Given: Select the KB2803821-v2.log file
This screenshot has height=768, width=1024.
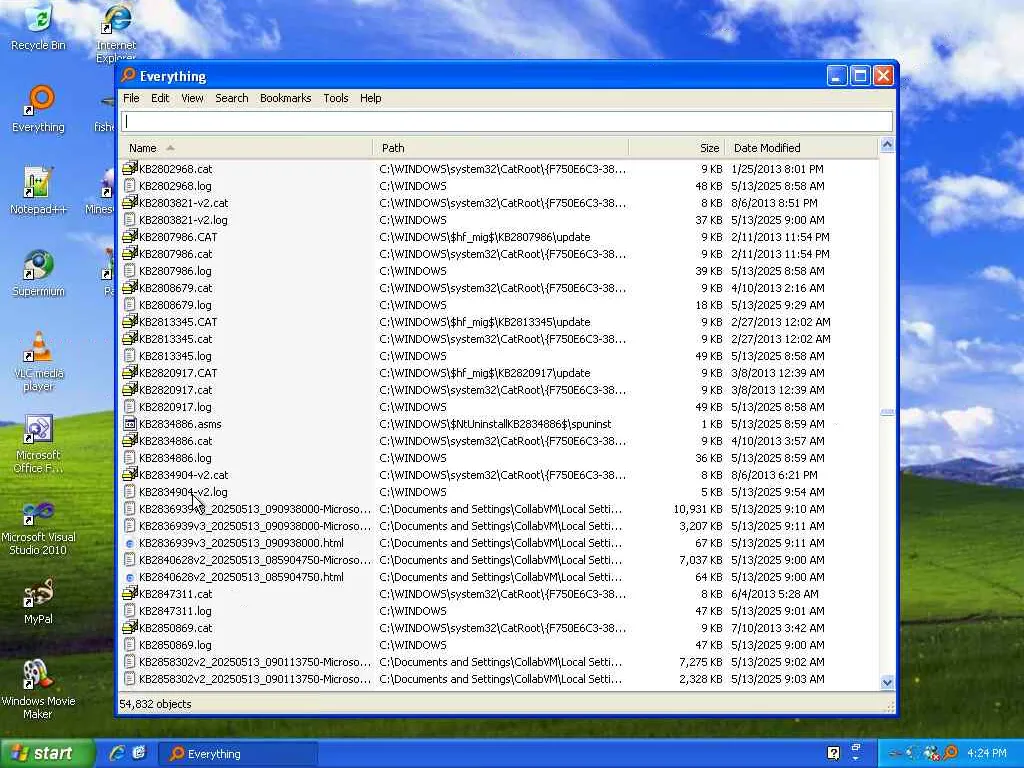Looking at the screenshot, I should click(183, 220).
